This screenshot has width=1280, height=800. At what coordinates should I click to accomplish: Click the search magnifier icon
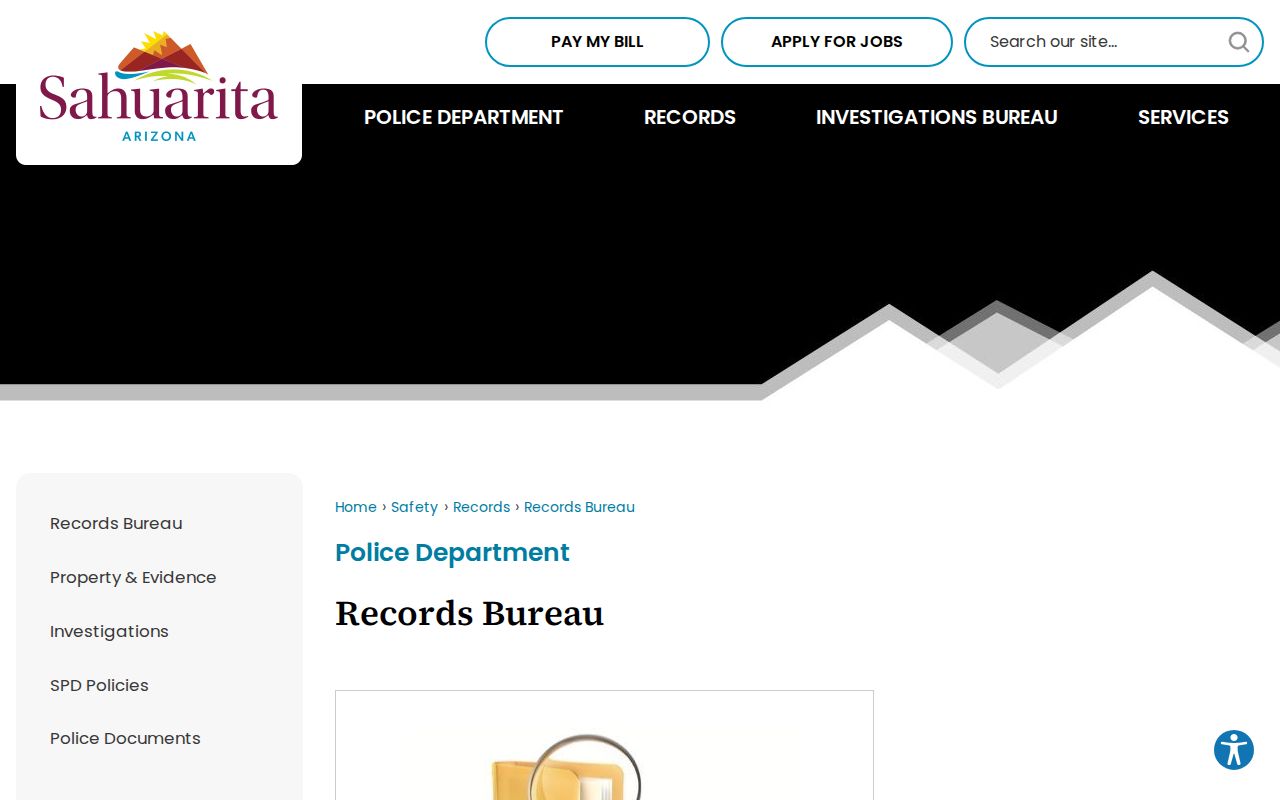1238,42
